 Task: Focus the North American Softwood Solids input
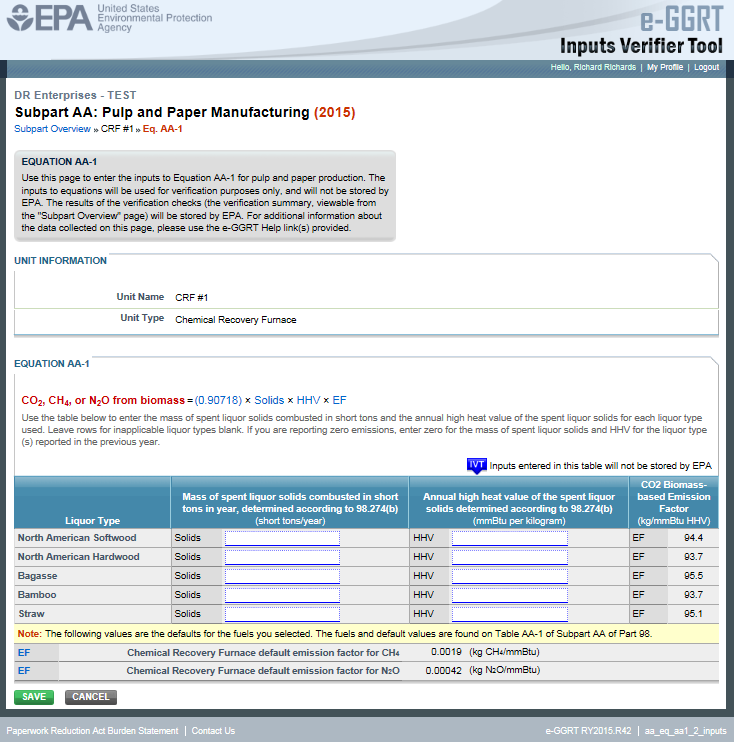(283, 538)
